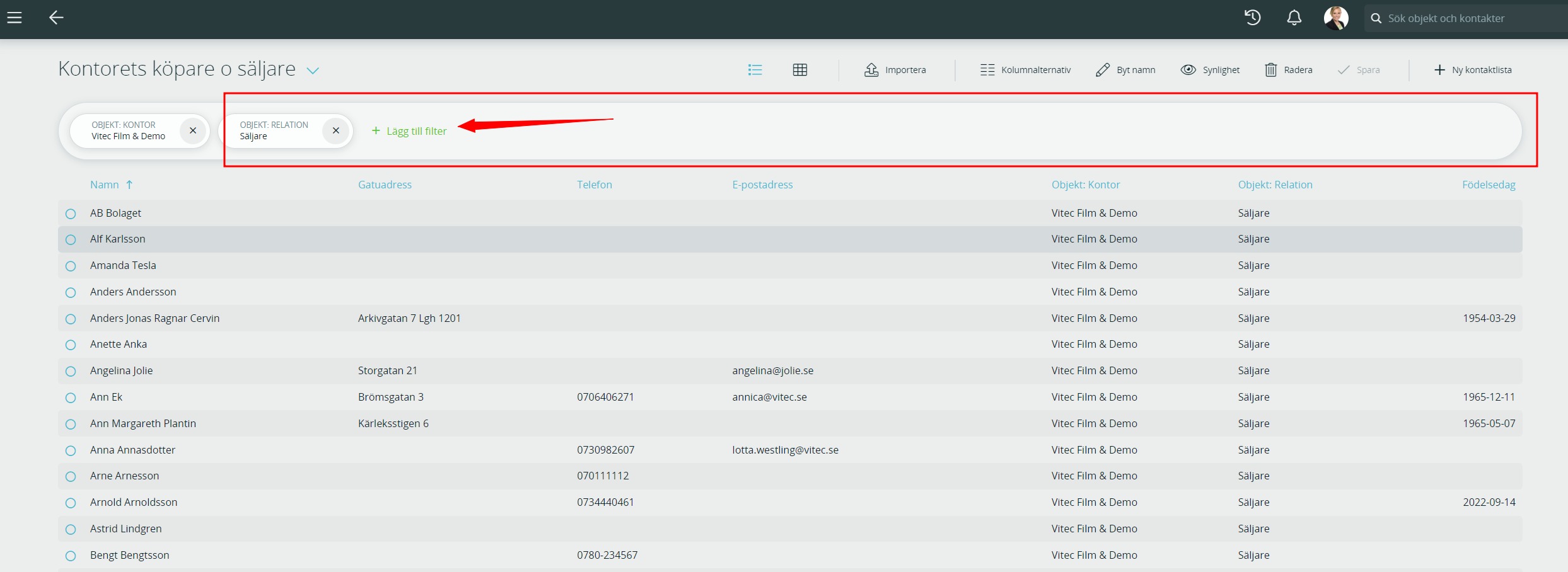Open contact Astrid Lindgren

point(125,529)
